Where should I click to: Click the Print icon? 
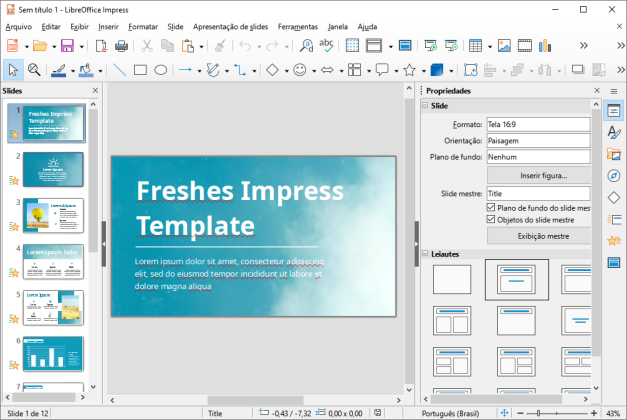121,46
